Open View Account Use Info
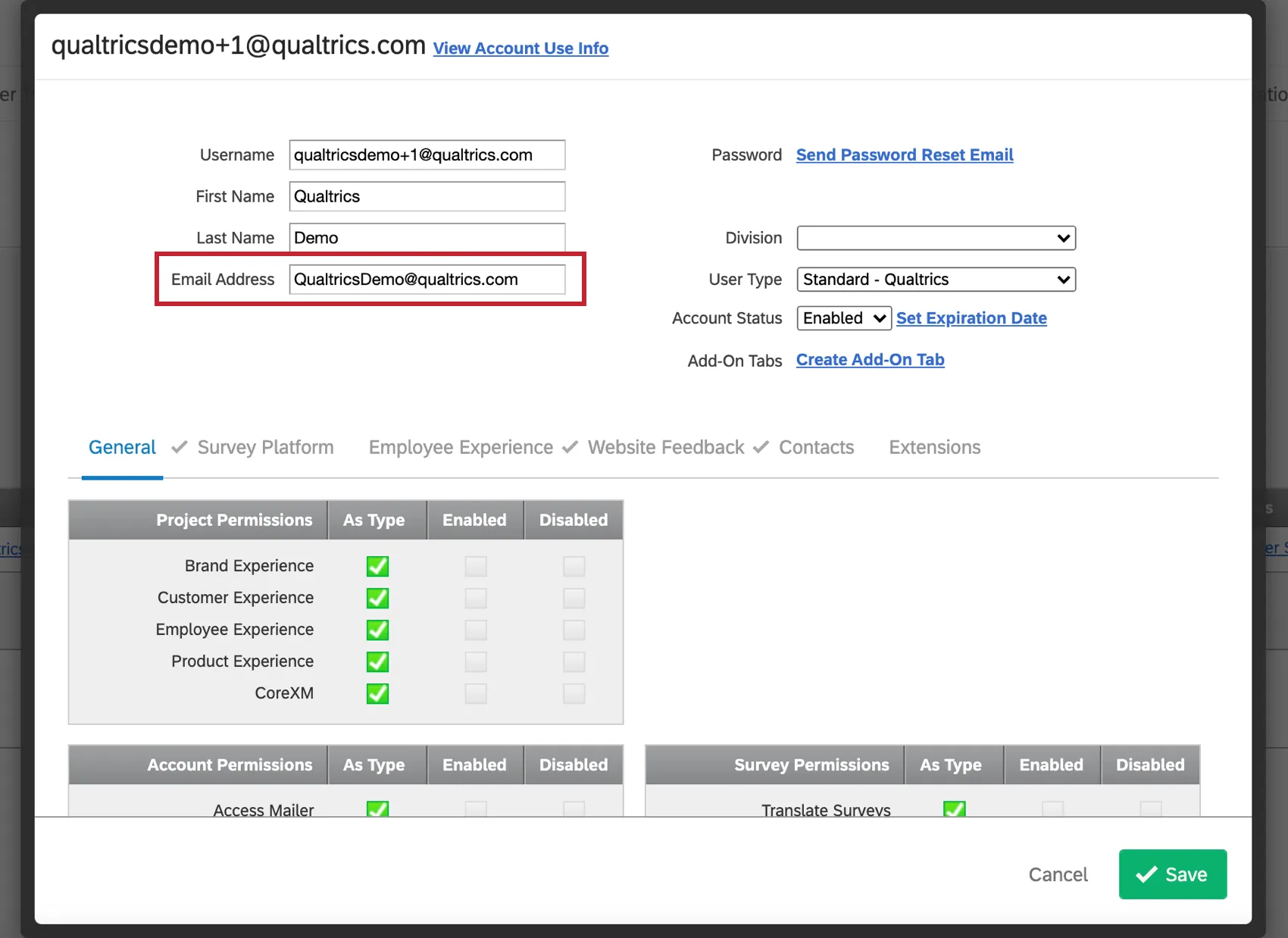 click(521, 48)
